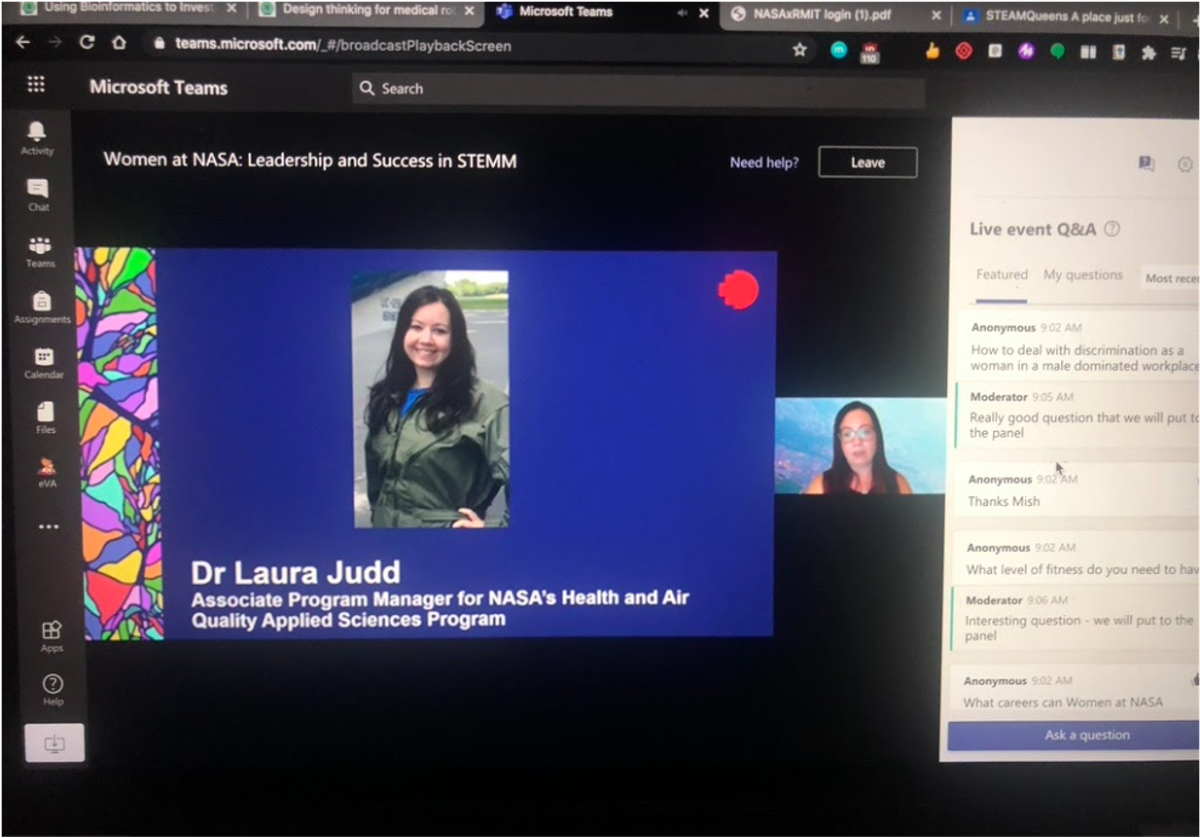The height and width of the screenshot is (838, 1200).
Task: Open Assignments from the sidebar
Action: click(42, 307)
